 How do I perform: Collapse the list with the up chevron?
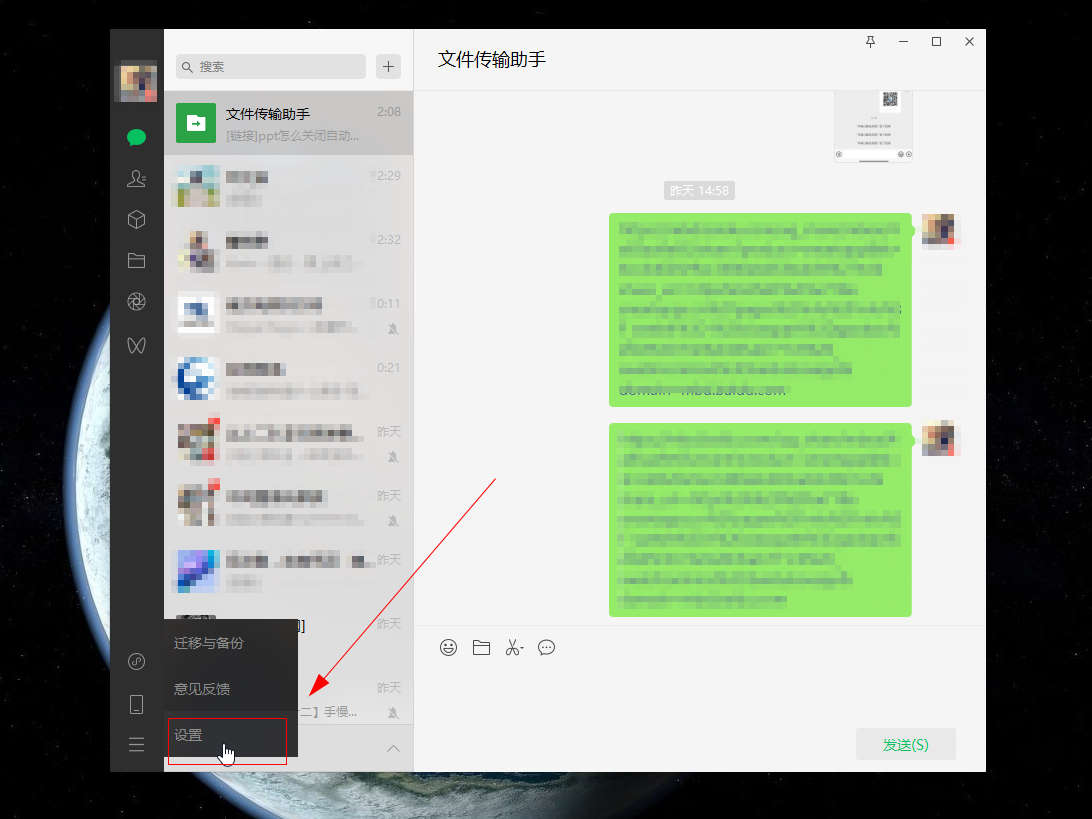(x=393, y=748)
